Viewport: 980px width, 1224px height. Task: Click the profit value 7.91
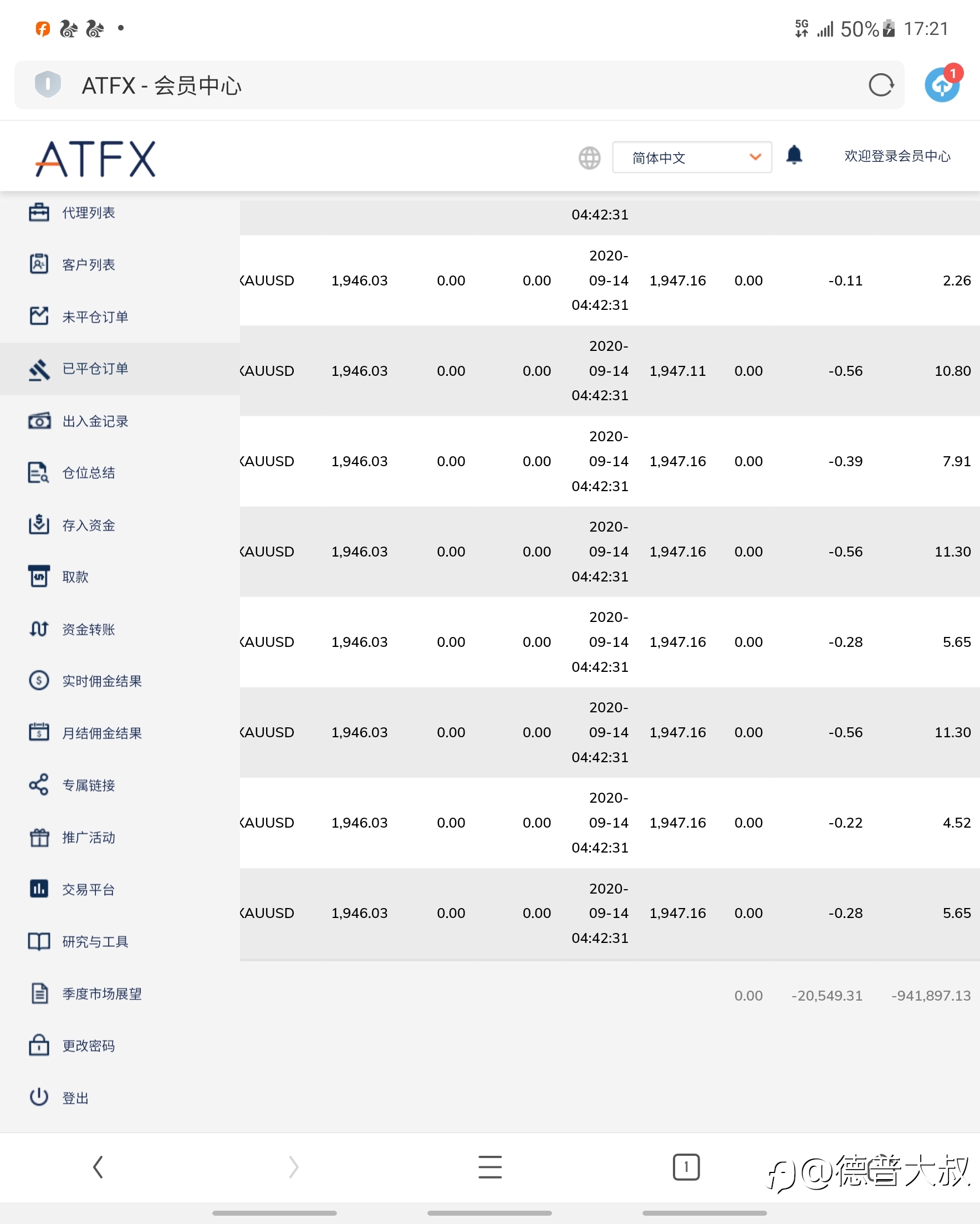957,461
